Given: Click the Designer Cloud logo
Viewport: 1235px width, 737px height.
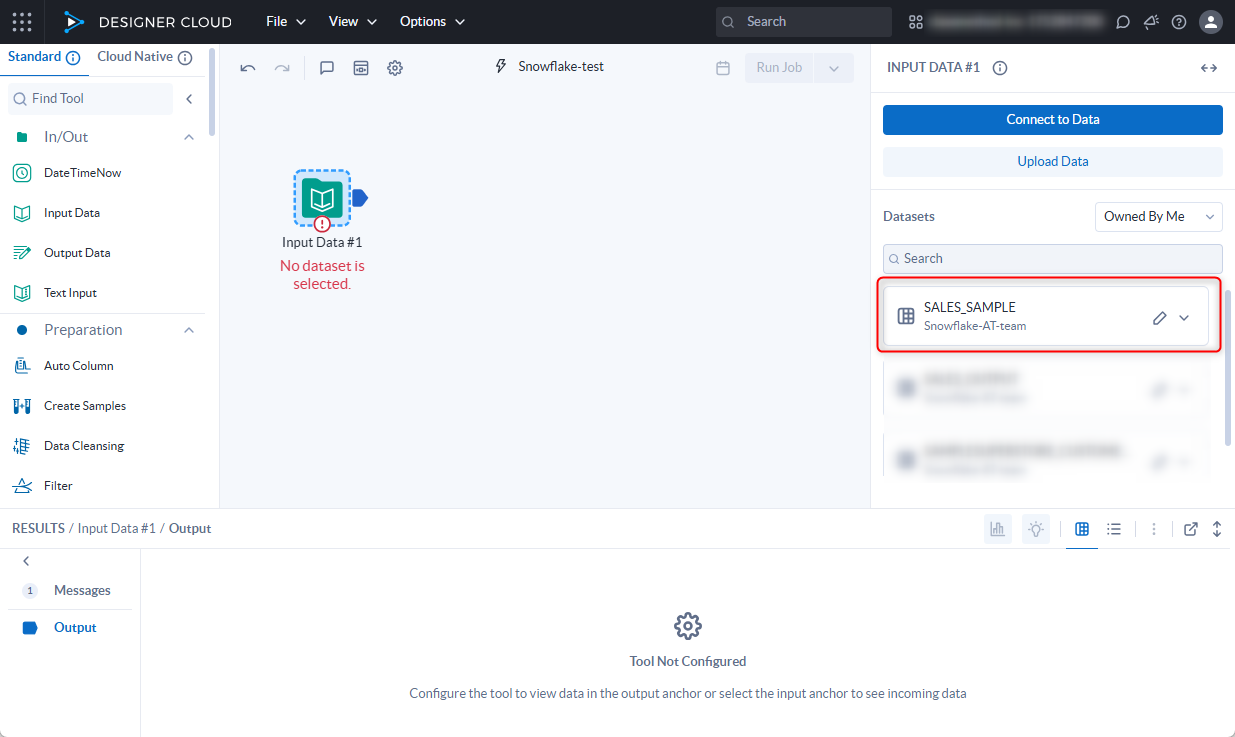Looking at the screenshot, I should pos(147,22).
